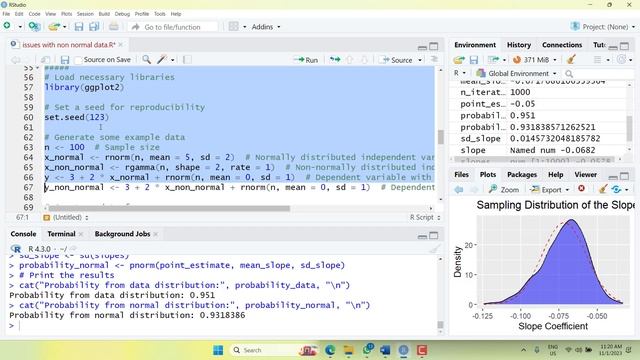Viewport: 640px width, 360px height.
Task: Expand the Source options dropdown arrow
Action: (420, 60)
